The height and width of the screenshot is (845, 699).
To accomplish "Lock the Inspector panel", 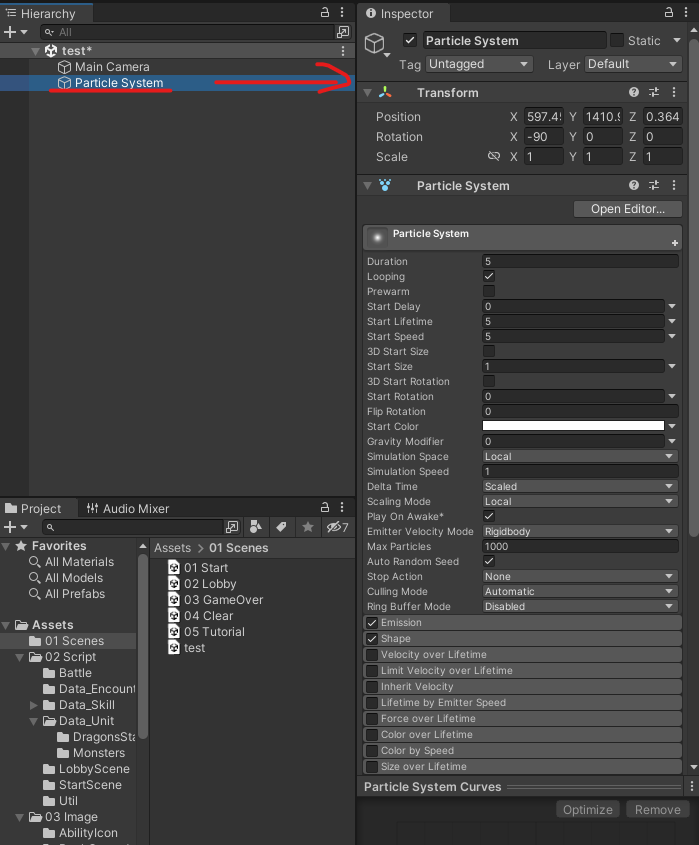I will coord(669,12).
